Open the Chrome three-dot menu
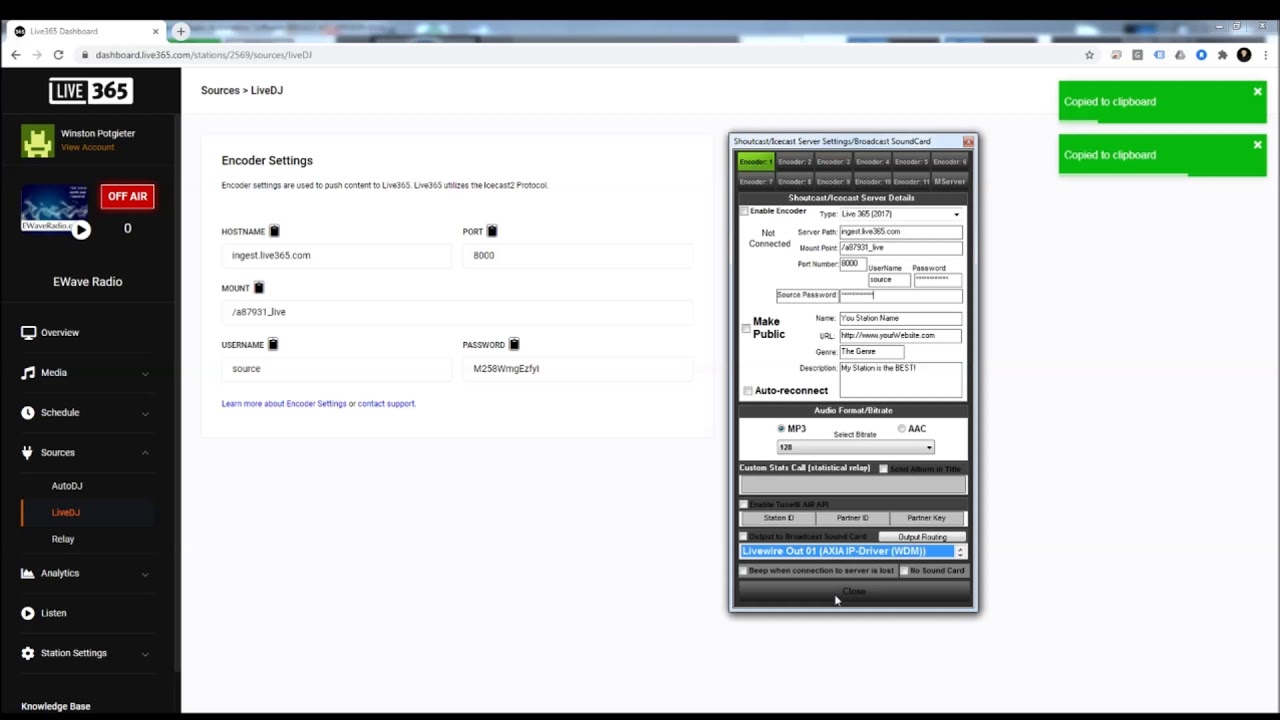 click(x=1265, y=55)
